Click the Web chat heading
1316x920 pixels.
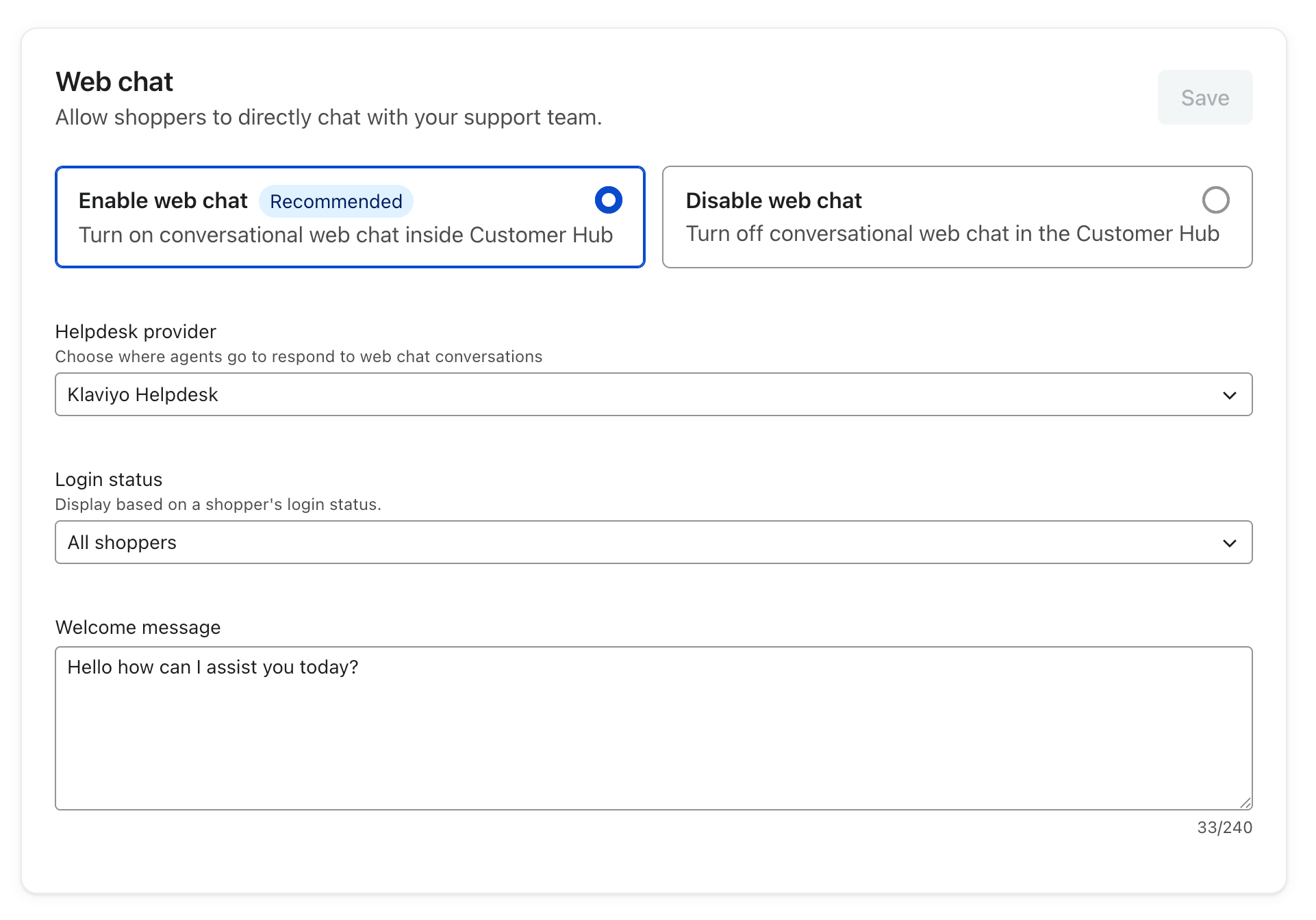114,81
